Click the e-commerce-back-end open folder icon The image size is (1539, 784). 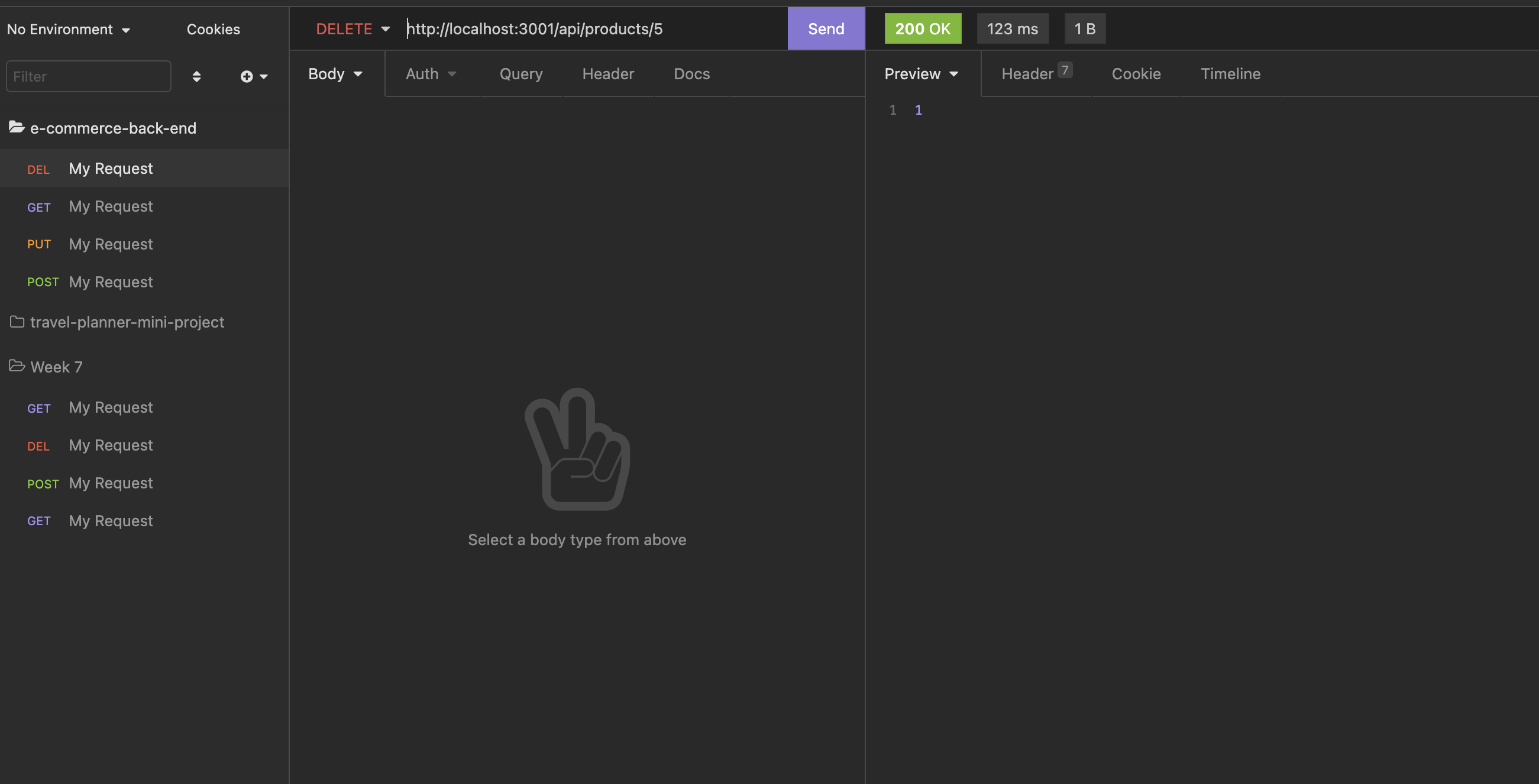click(17, 127)
